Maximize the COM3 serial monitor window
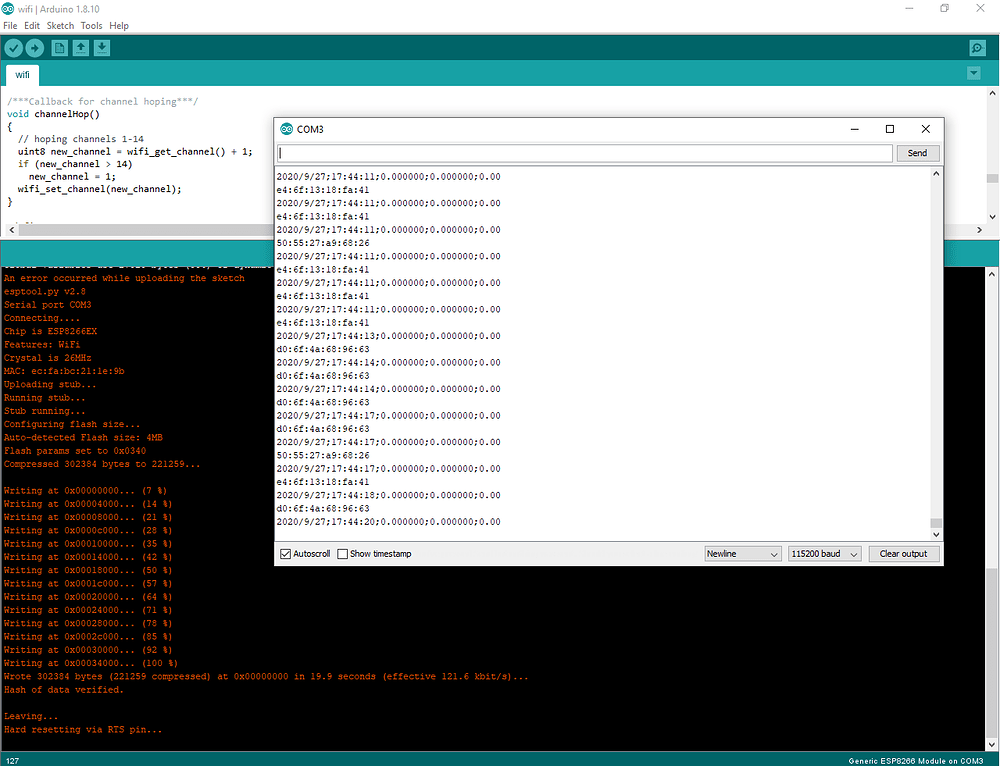1000x766 pixels. click(x=890, y=129)
